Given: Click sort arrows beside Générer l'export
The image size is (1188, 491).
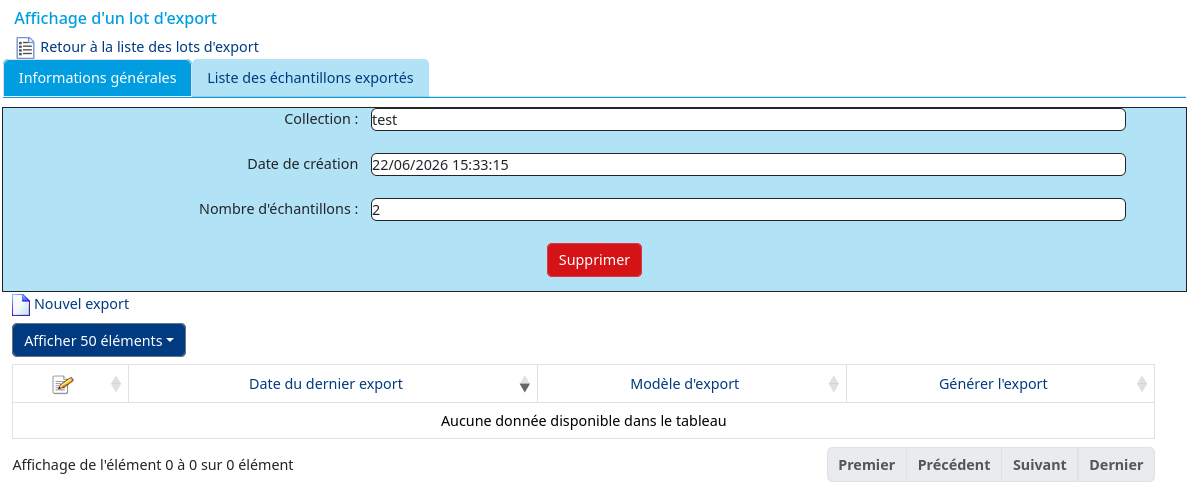Looking at the screenshot, I should pyautogui.click(x=1142, y=384).
